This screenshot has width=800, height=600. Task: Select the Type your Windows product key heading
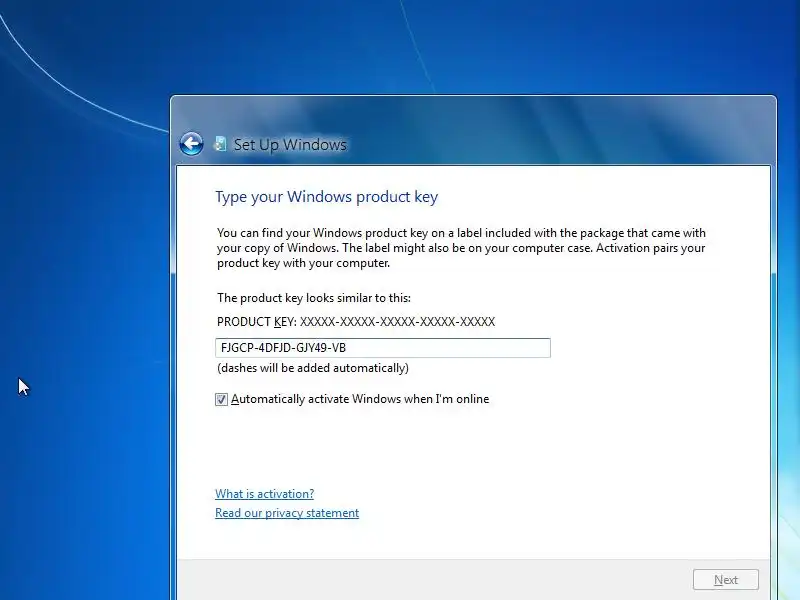[327, 197]
